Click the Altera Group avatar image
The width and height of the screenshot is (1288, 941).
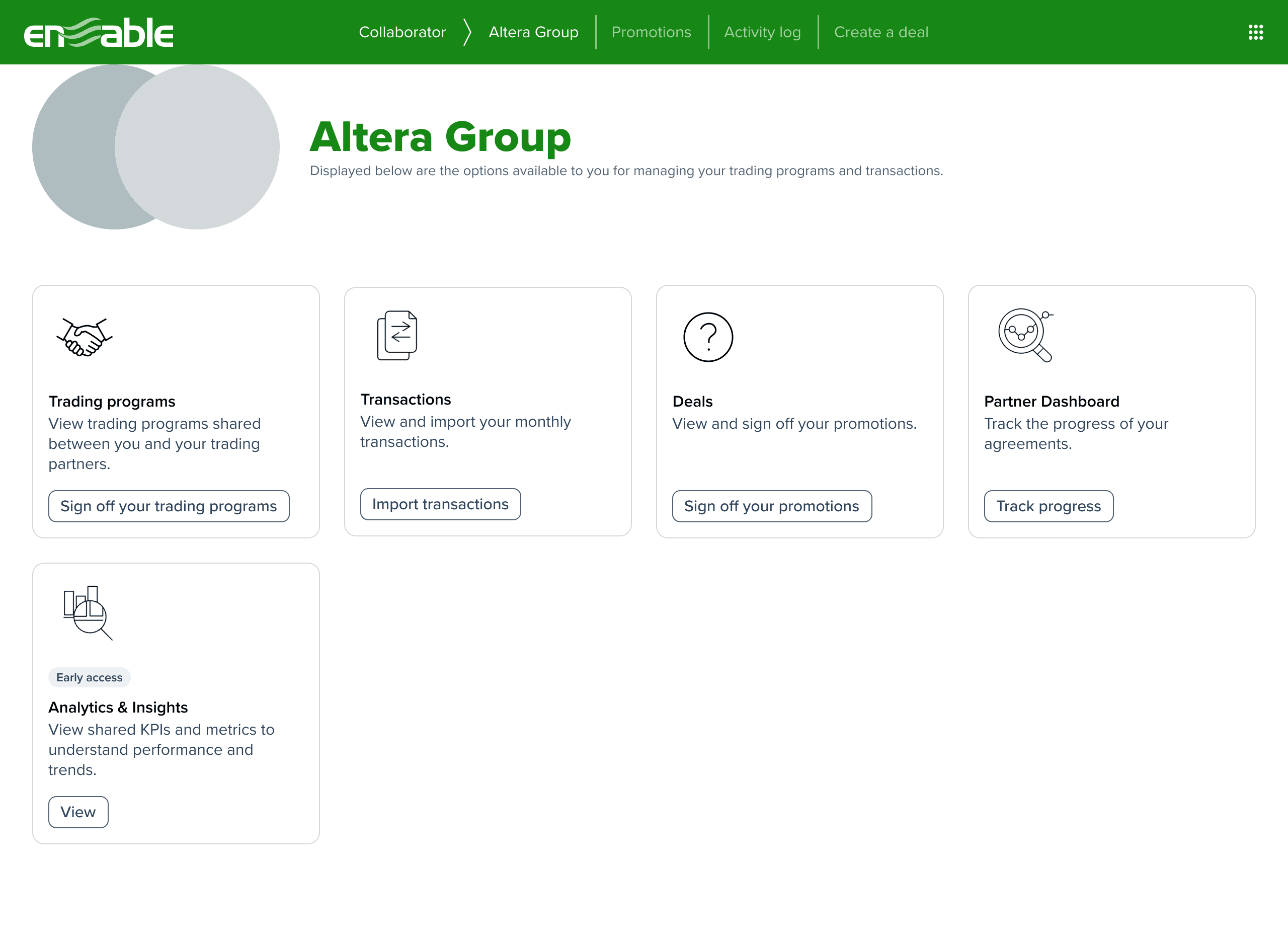(155, 147)
